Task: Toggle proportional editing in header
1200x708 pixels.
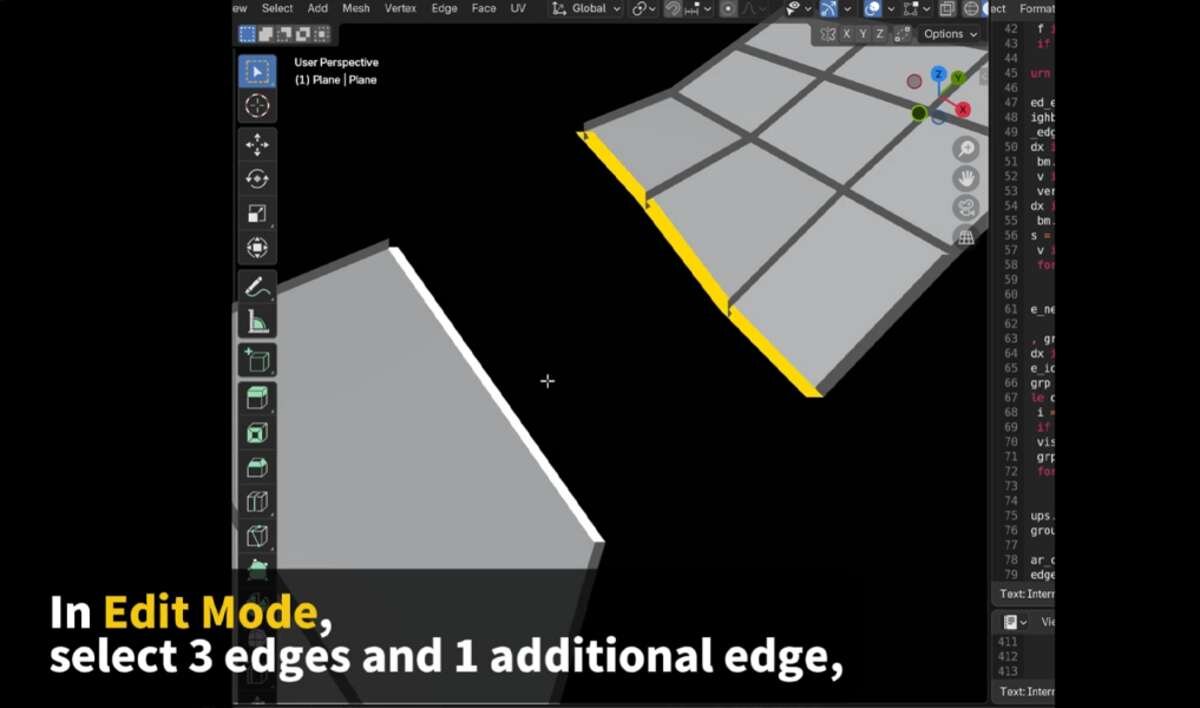Action: (728, 9)
